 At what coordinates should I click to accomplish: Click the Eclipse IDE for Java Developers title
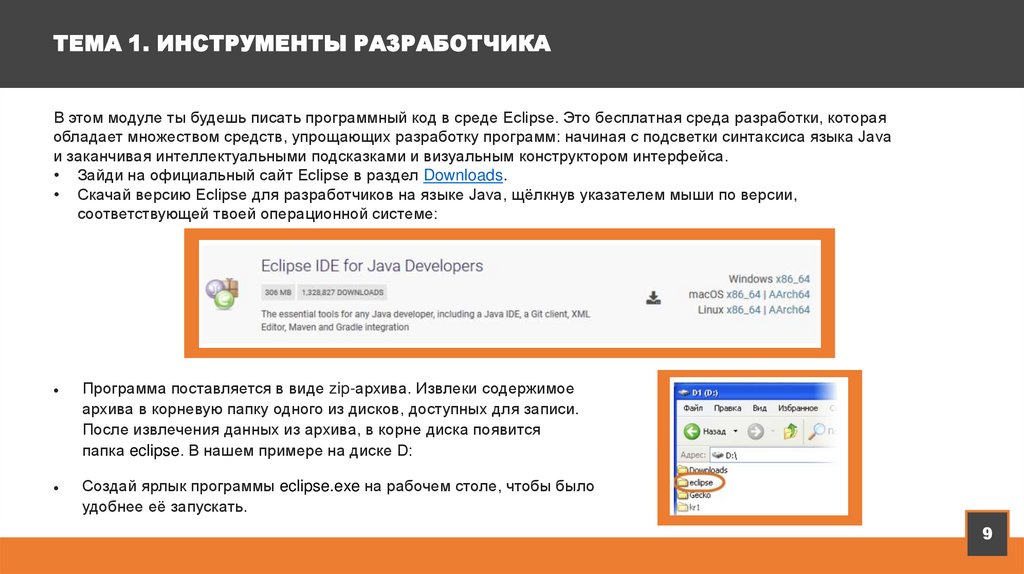372,266
